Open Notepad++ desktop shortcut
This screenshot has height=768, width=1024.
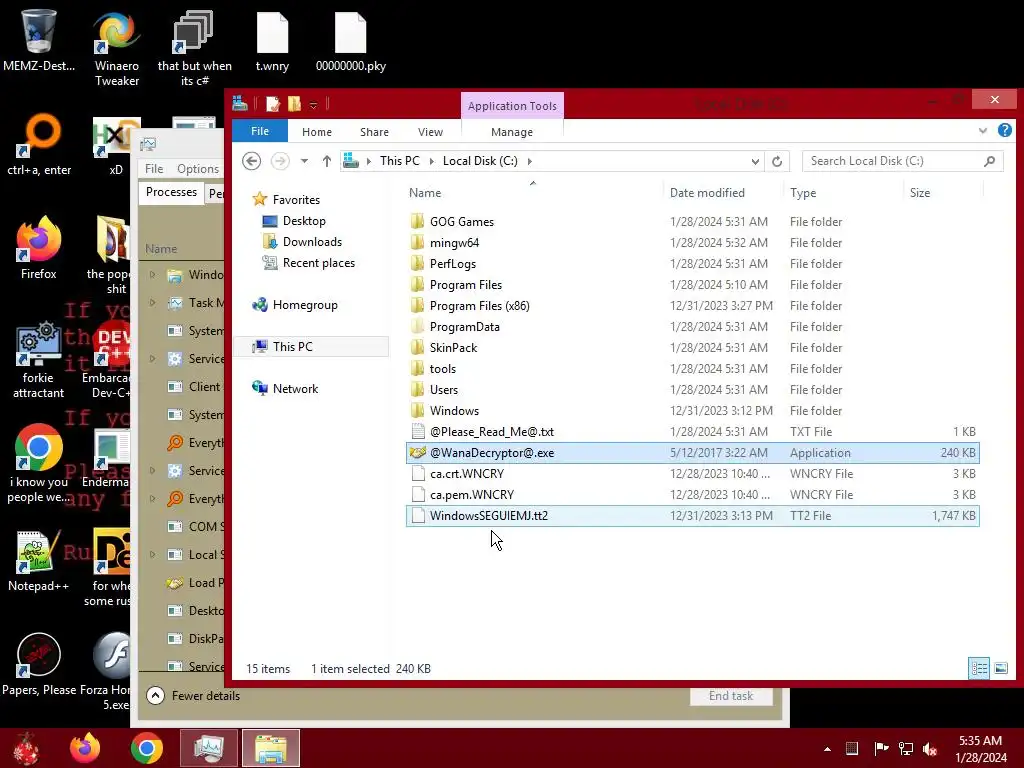[x=39, y=560]
